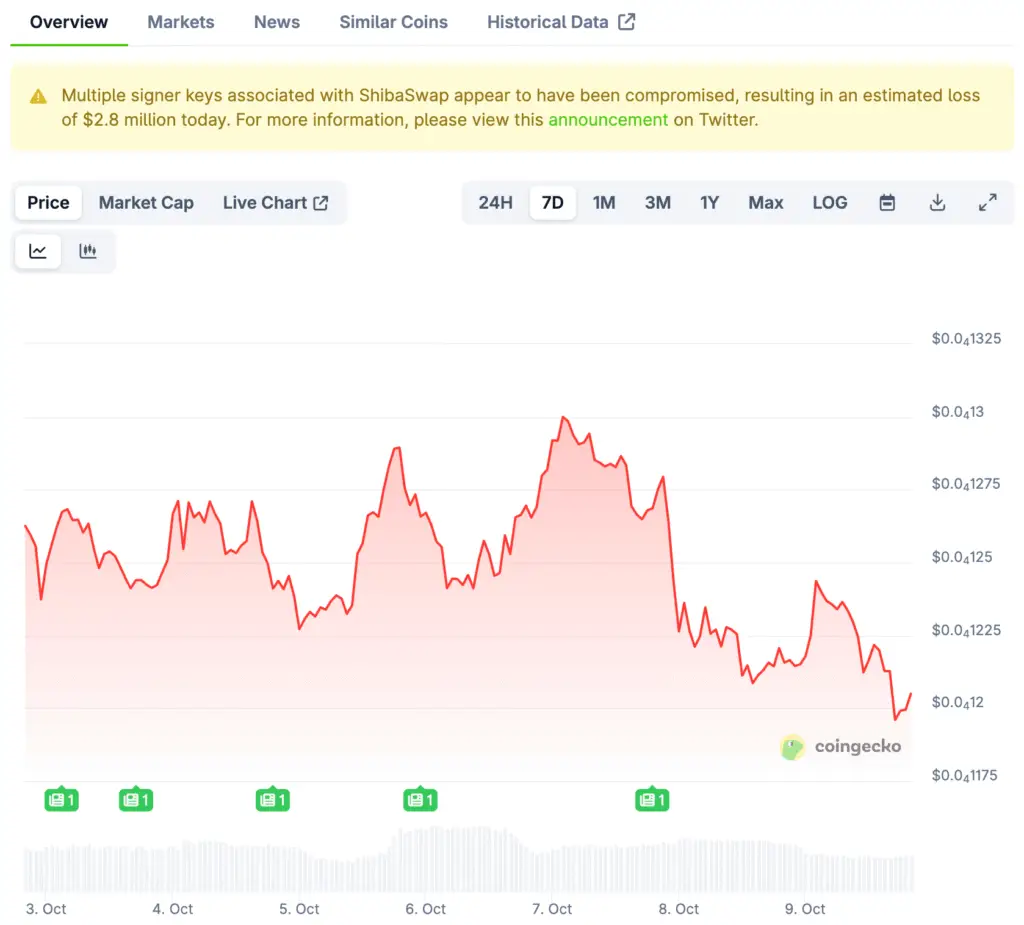The width and height of the screenshot is (1024, 925).
Task: Switch chart to Market Cap
Action: pos(146,203)
